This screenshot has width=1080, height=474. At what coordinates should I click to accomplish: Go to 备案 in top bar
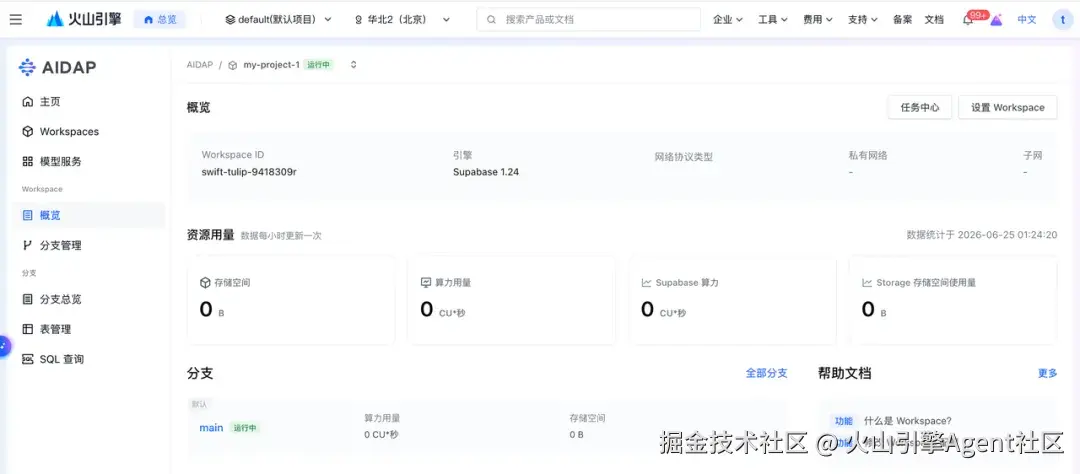point(902,19)
